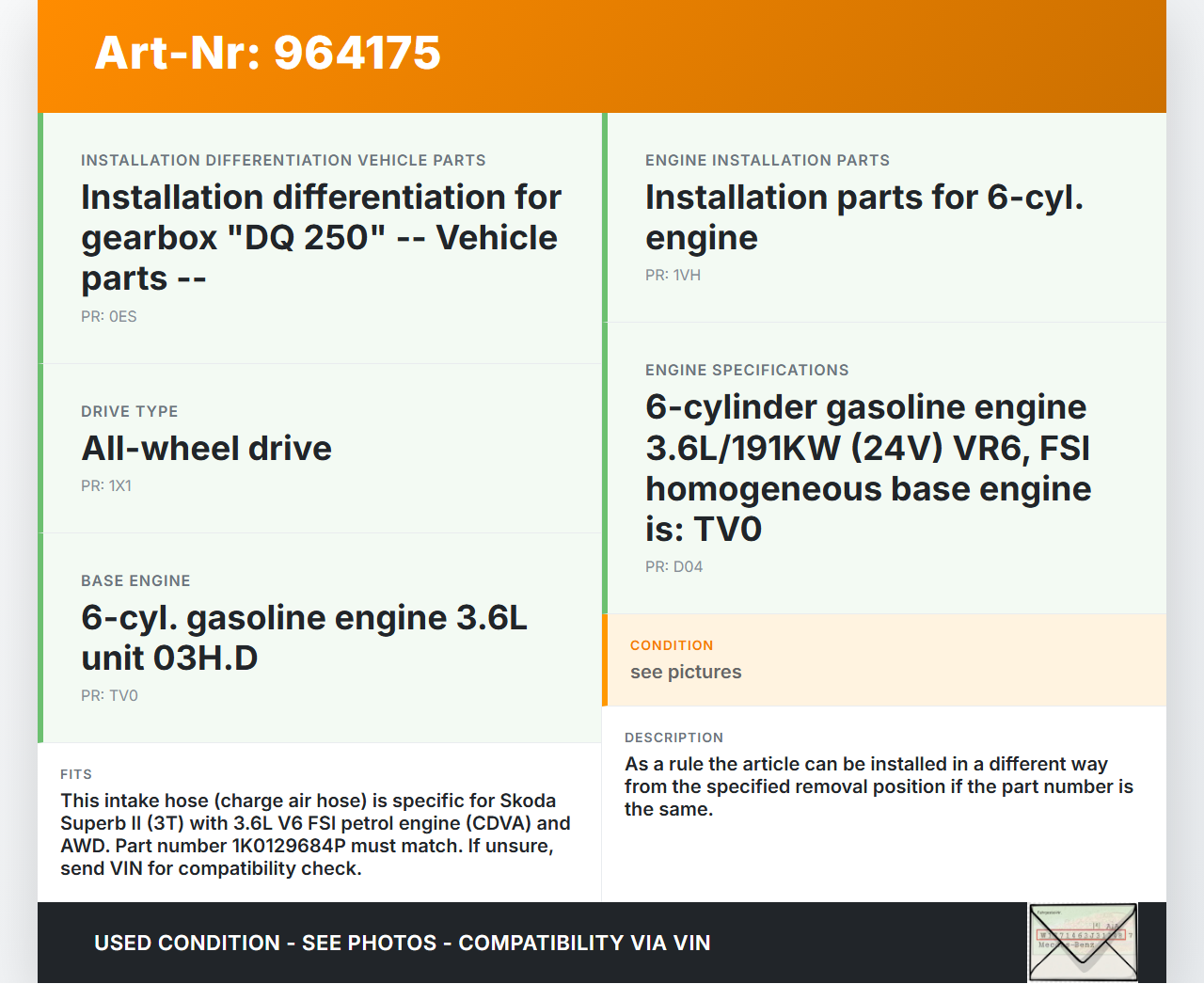The height and width of the screenshot is (984, 1204).
Task: Click the ENGINE SPECIFICATIONS category label
Action: 747,371
